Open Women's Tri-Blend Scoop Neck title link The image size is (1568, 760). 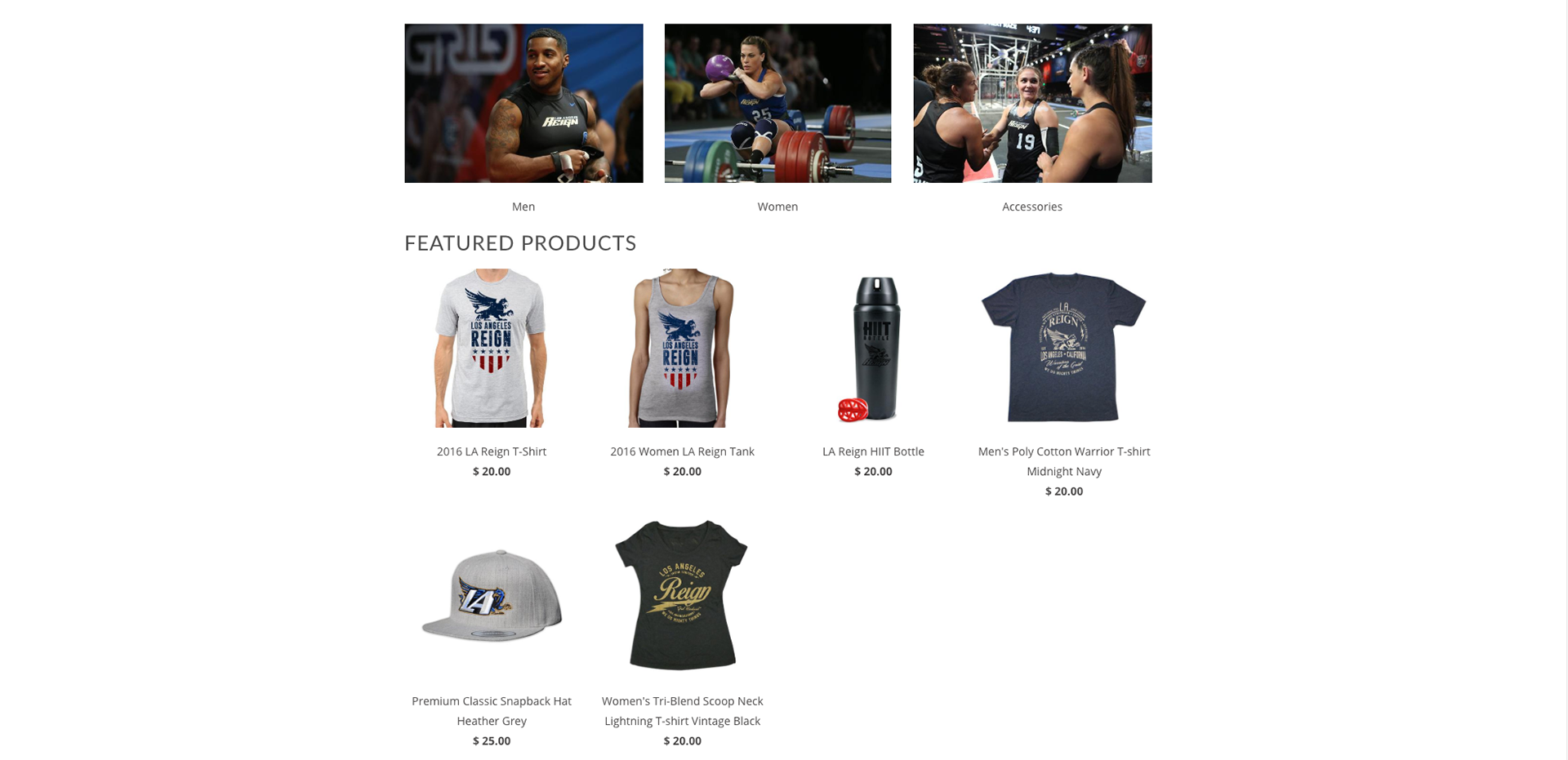point(682,711)
